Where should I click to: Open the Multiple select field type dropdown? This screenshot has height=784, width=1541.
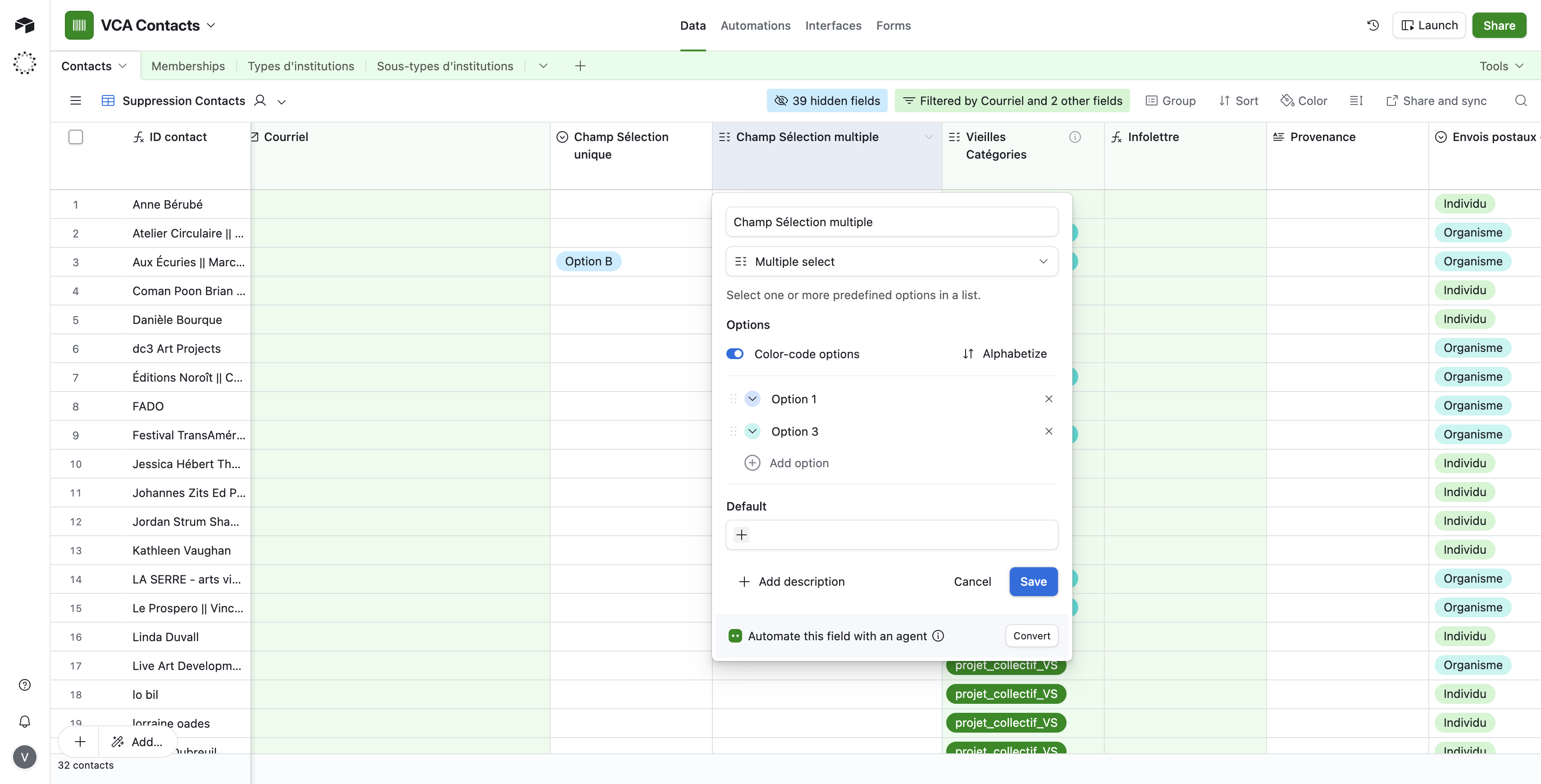coord(891,261)
